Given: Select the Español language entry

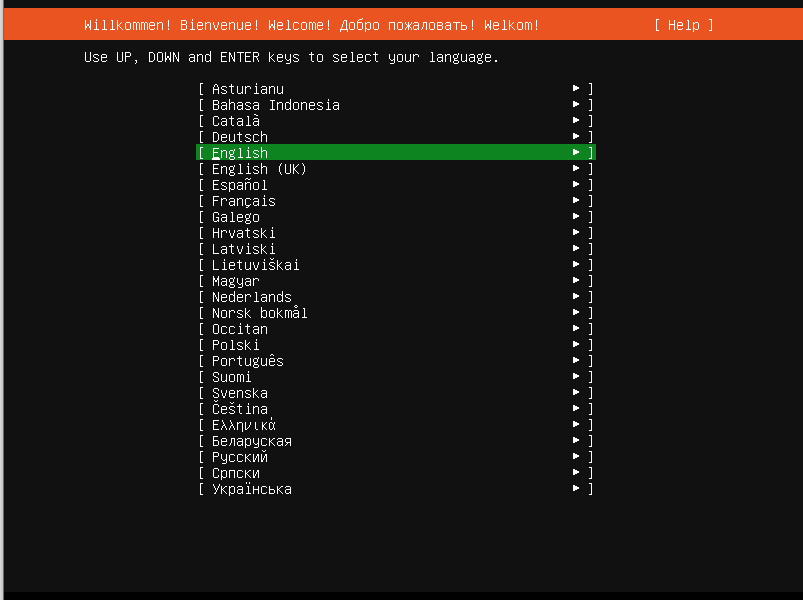Looking at the screenshot, I should [239, 185].
